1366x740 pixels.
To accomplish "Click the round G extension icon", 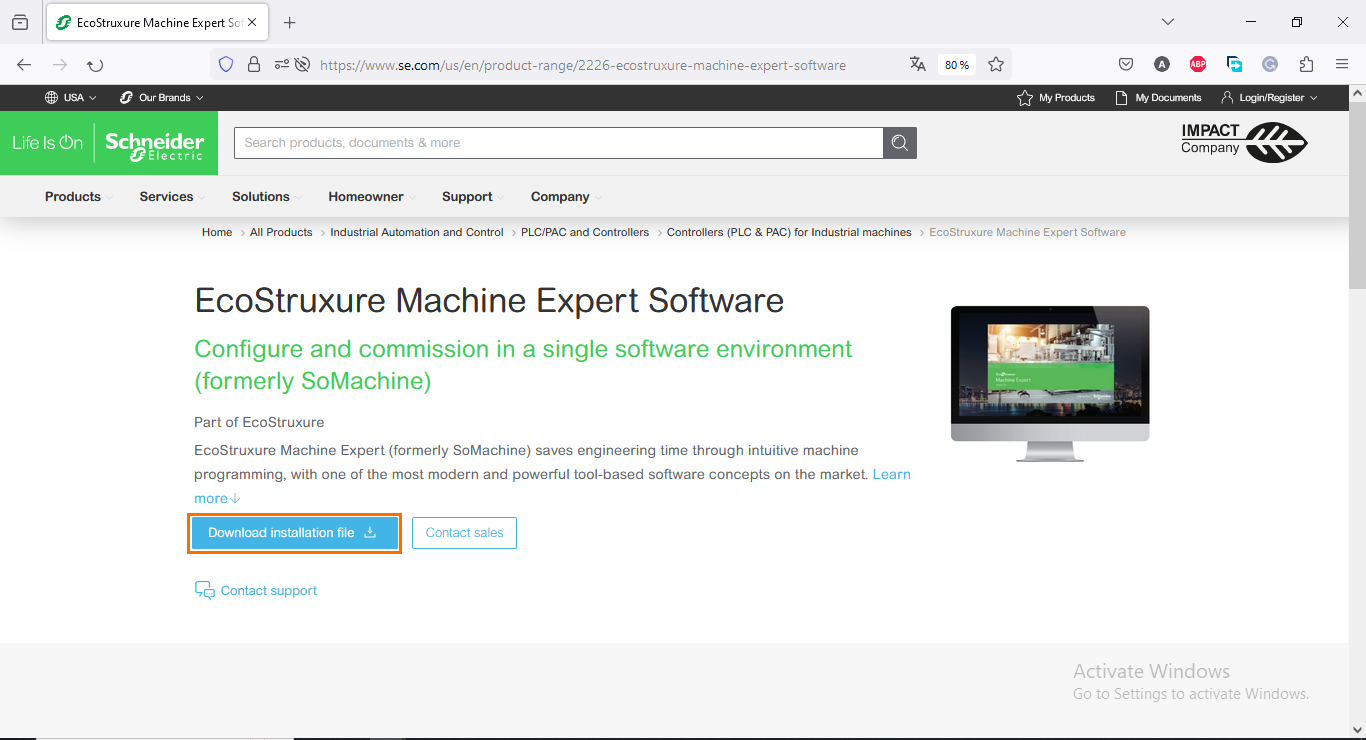I will tap(1270, 65).
